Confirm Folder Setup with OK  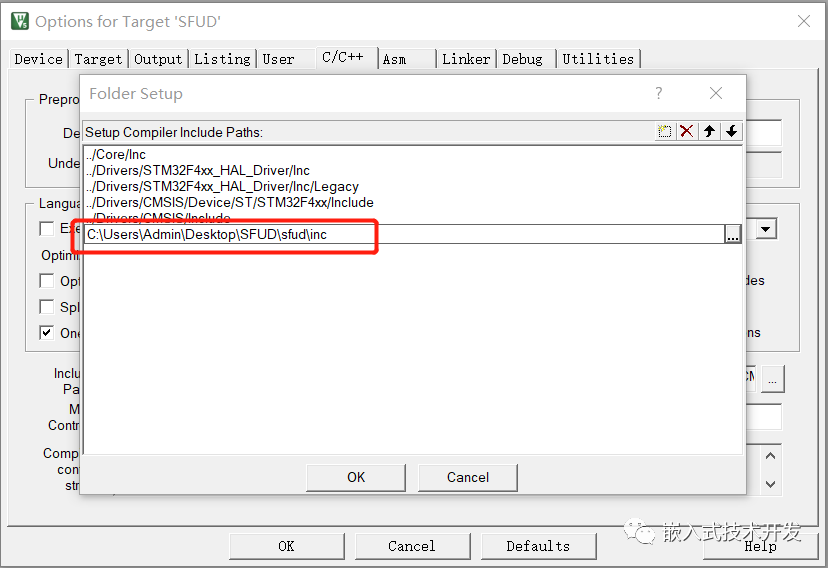point(356,478)
